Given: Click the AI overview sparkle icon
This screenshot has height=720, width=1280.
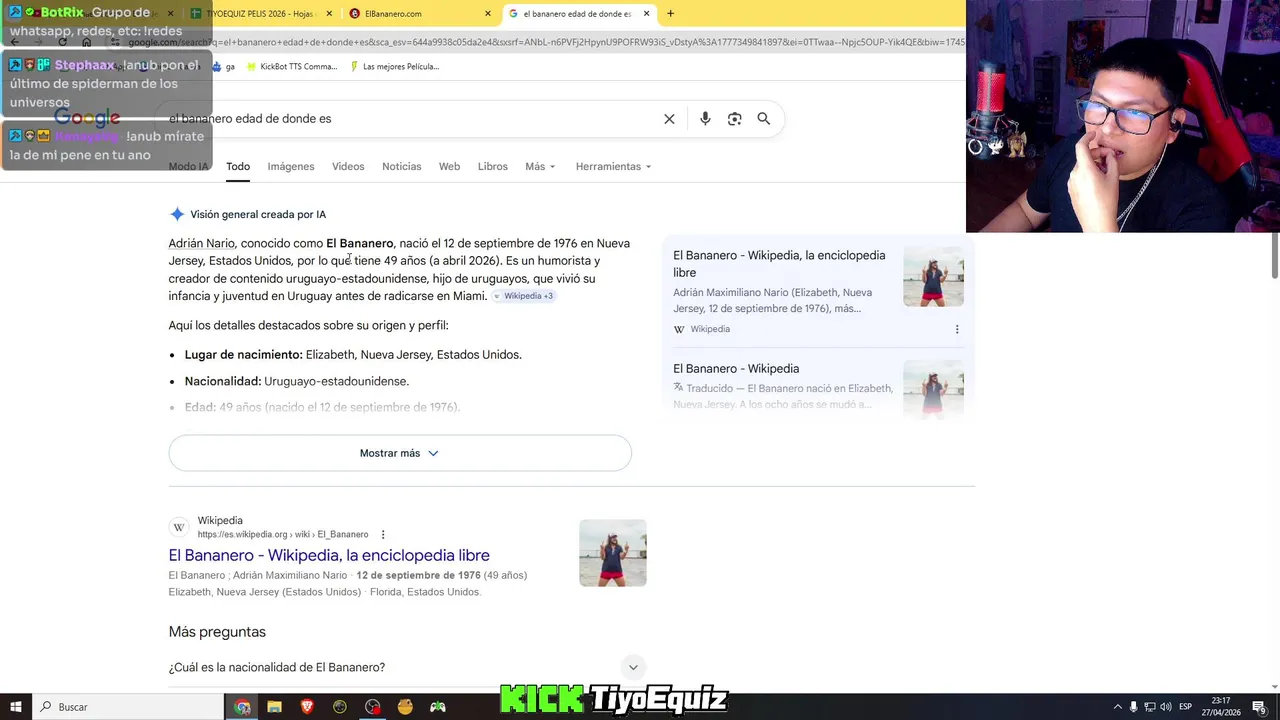Looking at the screenshot, I should [x=177, y=214].
